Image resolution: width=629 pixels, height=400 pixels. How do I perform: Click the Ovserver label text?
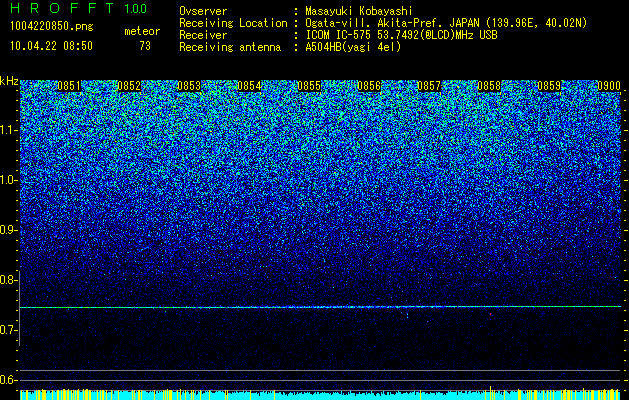coord(203,11)
